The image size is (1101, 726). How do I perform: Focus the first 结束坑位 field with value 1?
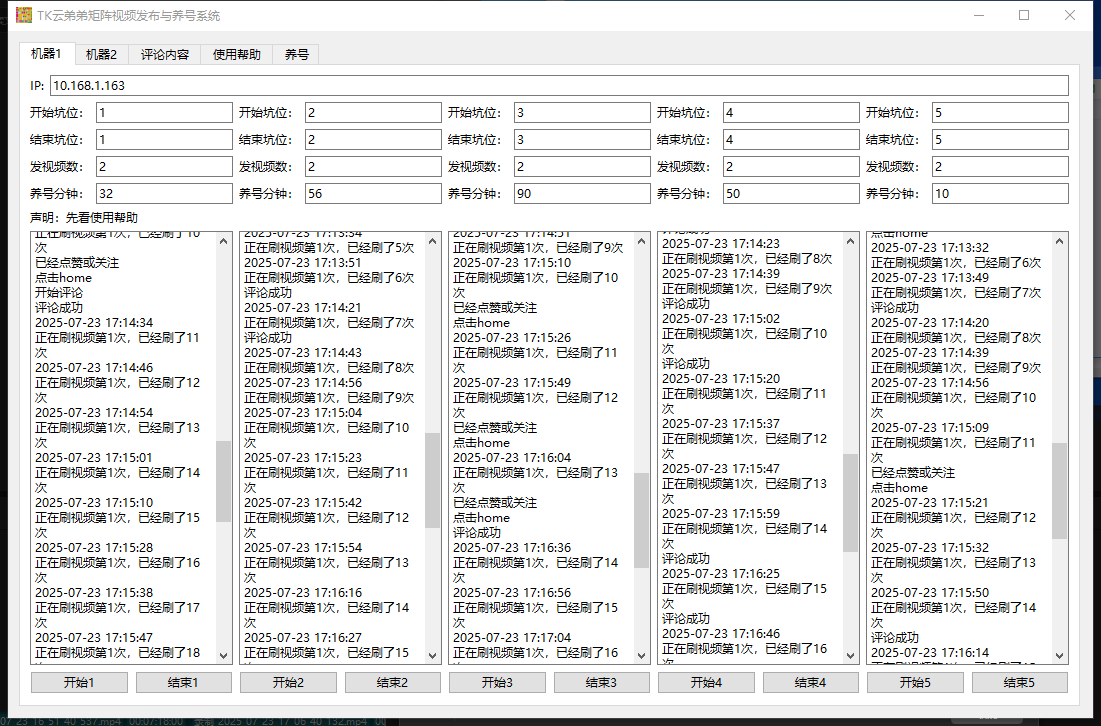coord(164,140)
